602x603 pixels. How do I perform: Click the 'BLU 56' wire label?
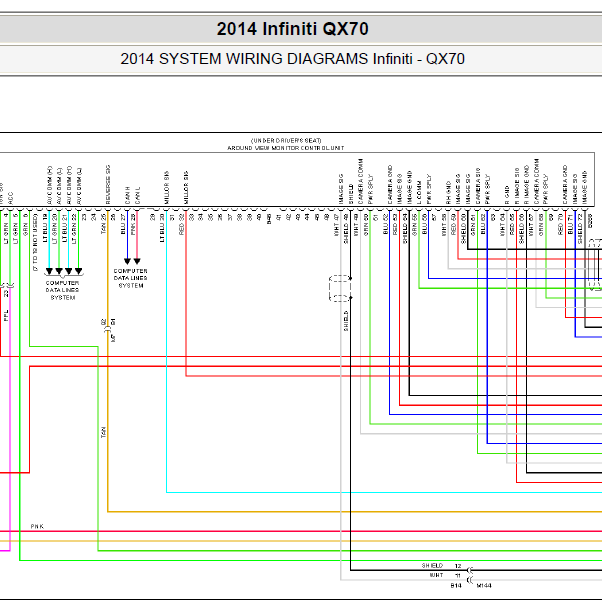[x=424, y=224]
